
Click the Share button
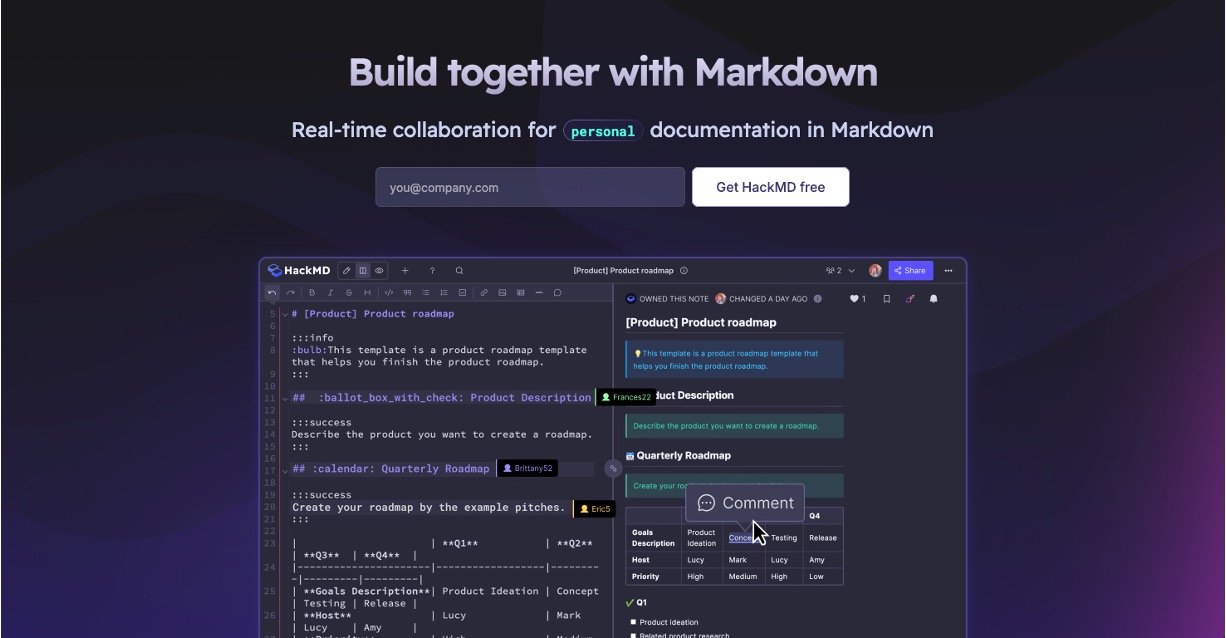click(910, 270)
